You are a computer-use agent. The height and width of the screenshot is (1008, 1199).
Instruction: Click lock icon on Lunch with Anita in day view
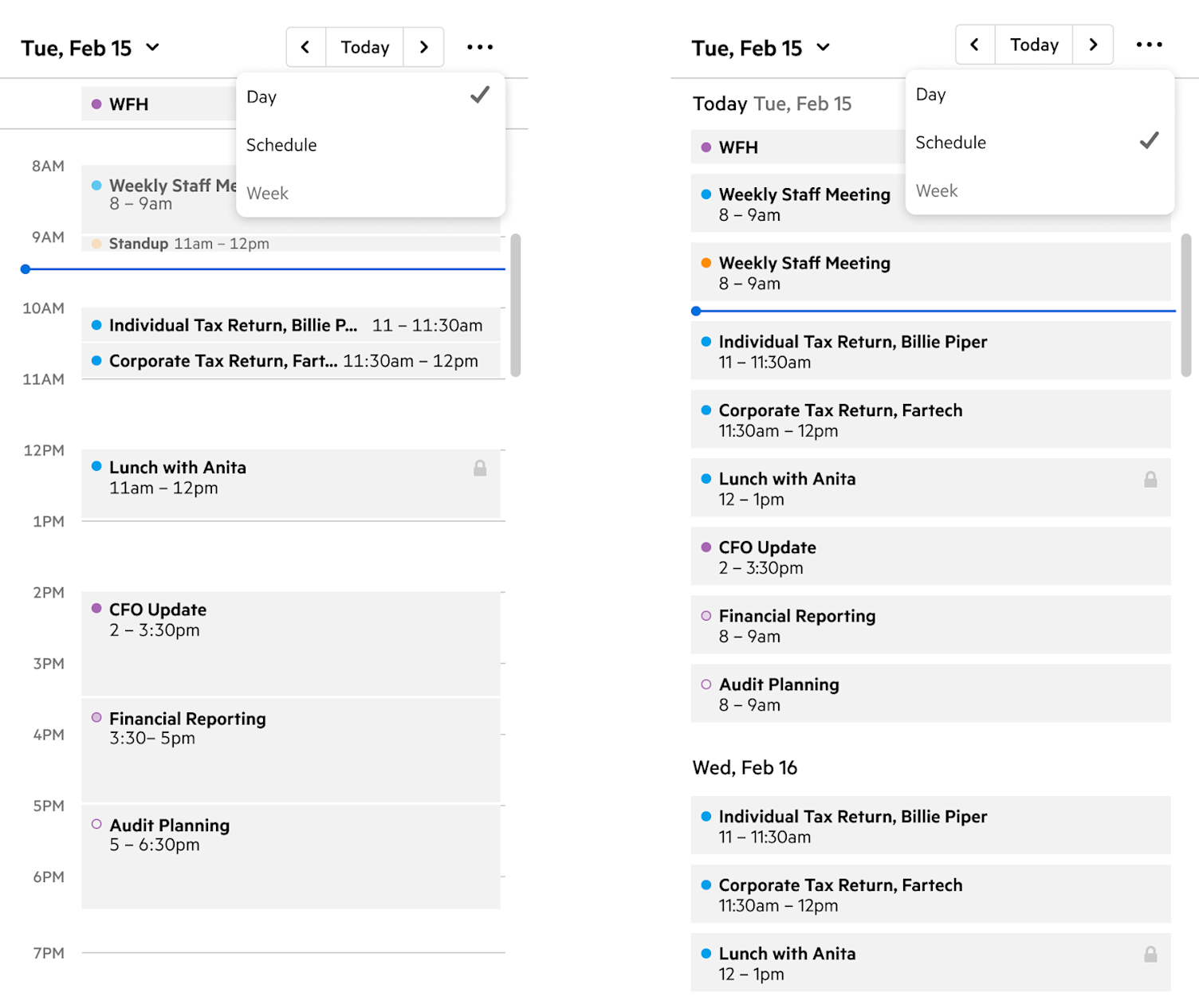pos(480,468)
